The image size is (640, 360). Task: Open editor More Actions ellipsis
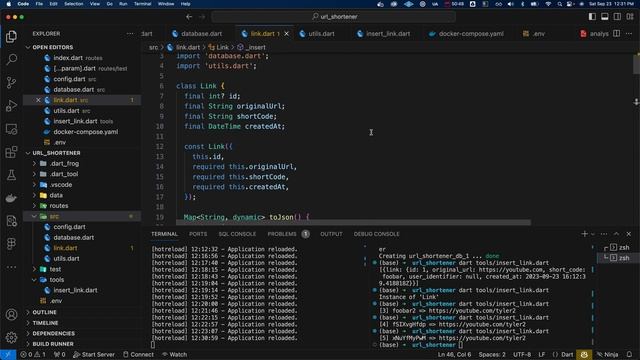[629, 33]
